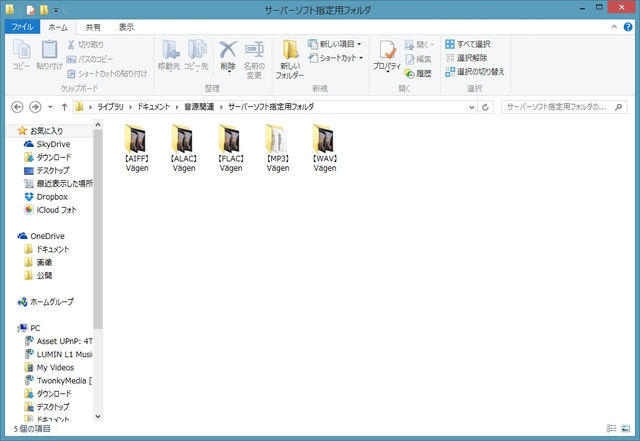Refresh the current folder view
This screenshot has height=441, width=640.
pyautogui.click(x=488, y=106)
